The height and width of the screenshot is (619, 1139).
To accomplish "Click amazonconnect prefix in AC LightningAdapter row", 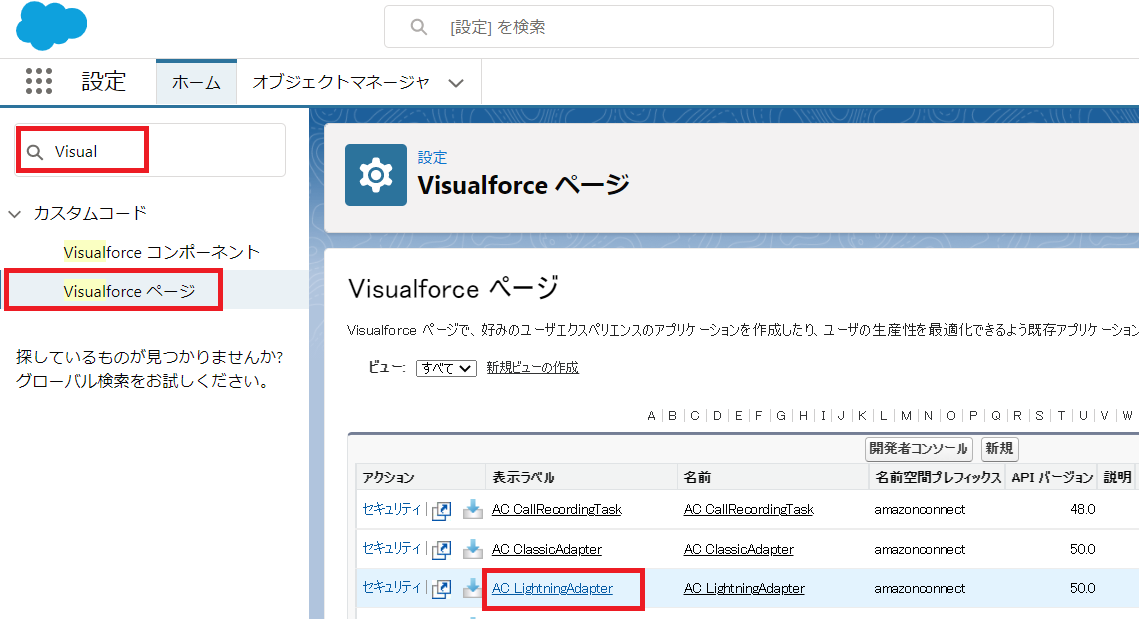I will pyautogui.click(x=920, y=588).
